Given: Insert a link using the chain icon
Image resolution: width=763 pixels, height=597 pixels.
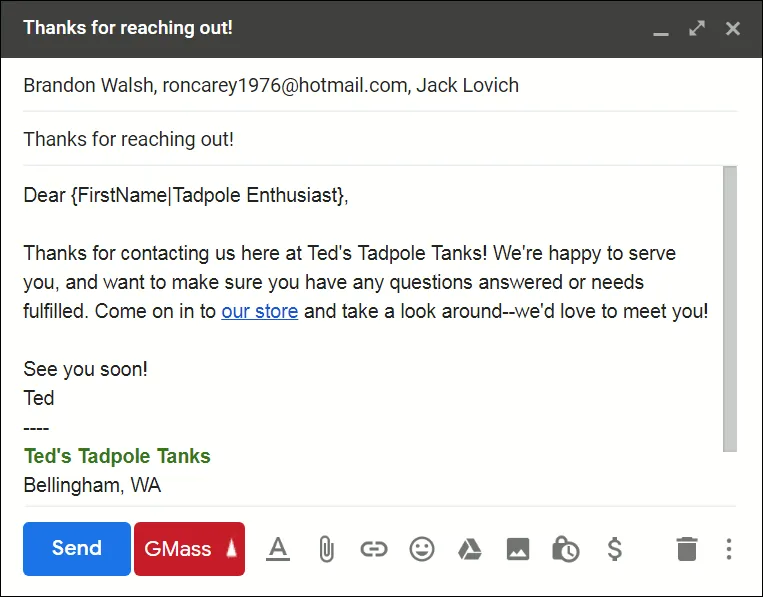Looking at the screenshot, I should pyautogui.click(x=374, y=549).
